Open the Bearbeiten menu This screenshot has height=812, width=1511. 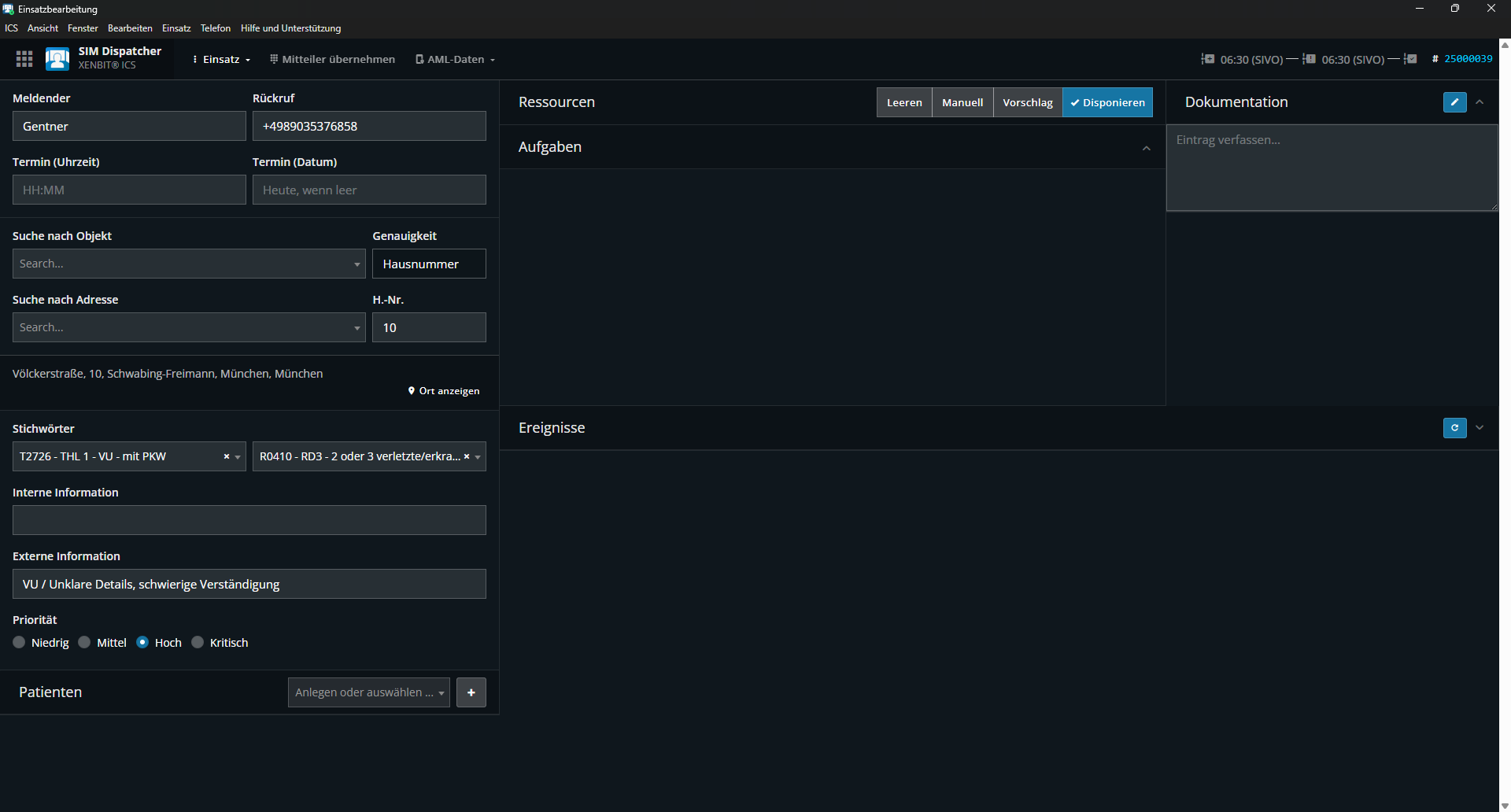(130, 28)
